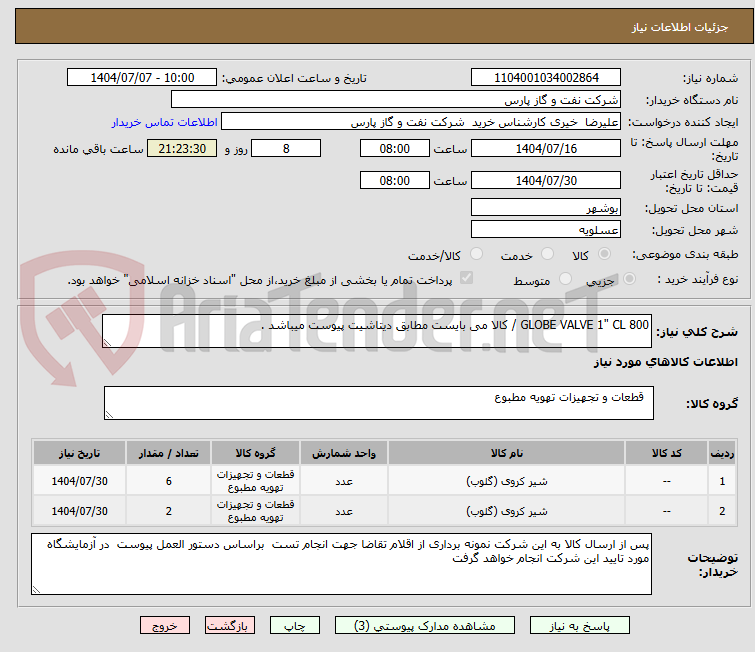Viewport: 755px width, 652px height.
Task: Toggle the treasury bonds payment checkbox
Action: 465,280
